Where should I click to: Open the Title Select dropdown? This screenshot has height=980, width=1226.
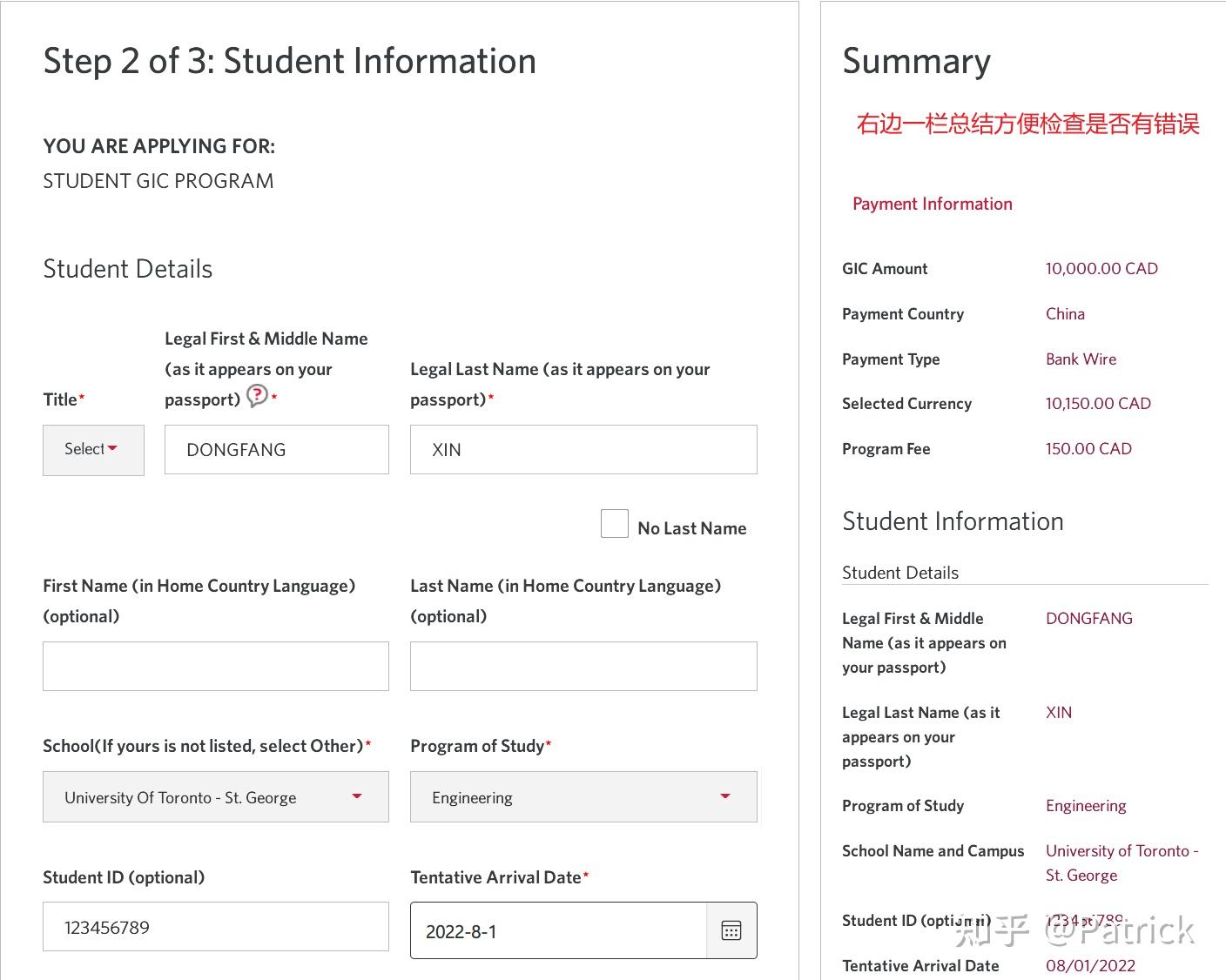tap(93, 450)
